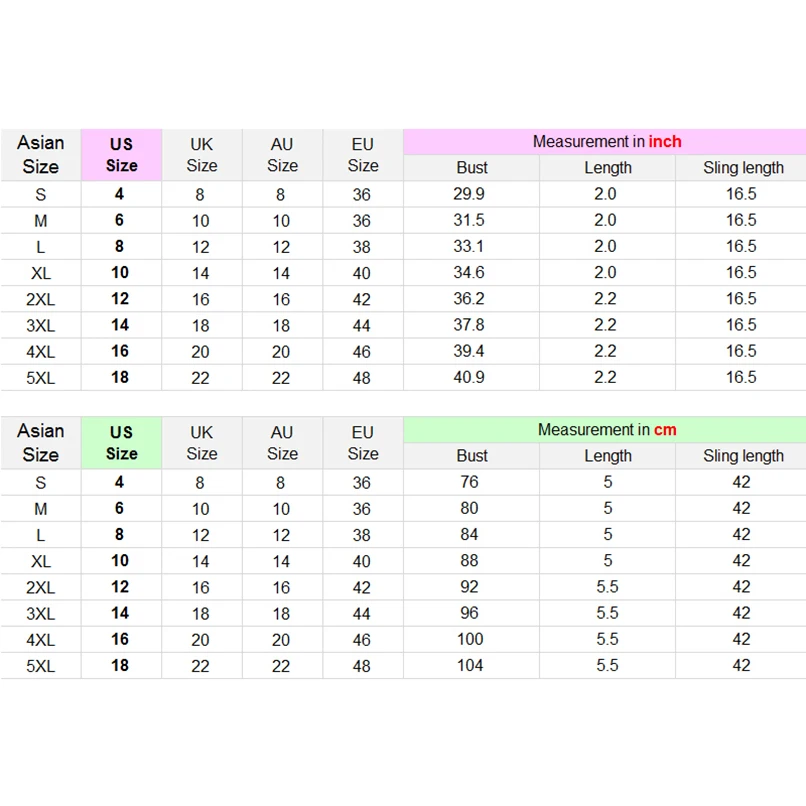Click Bust value 104 in cm table
This screenshot has width=806, height=806.
(x=469, y=665)
